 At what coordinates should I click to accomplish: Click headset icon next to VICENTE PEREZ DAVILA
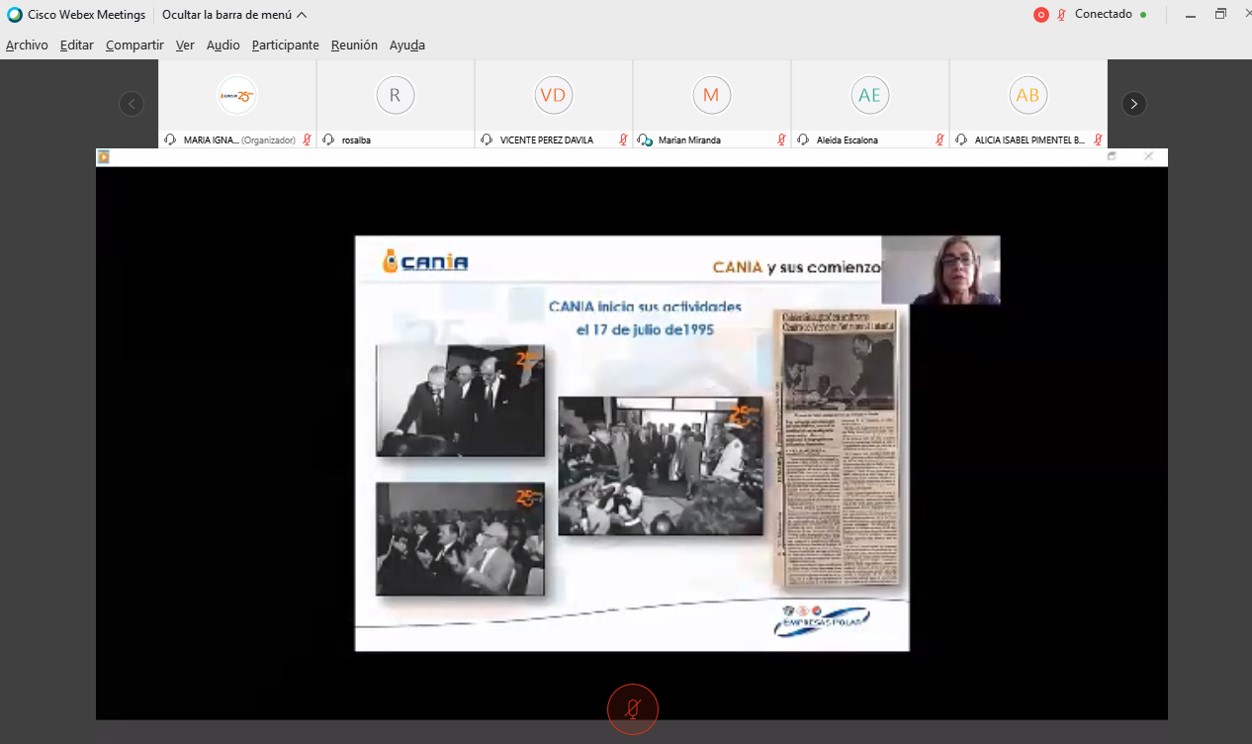[486, 140]
